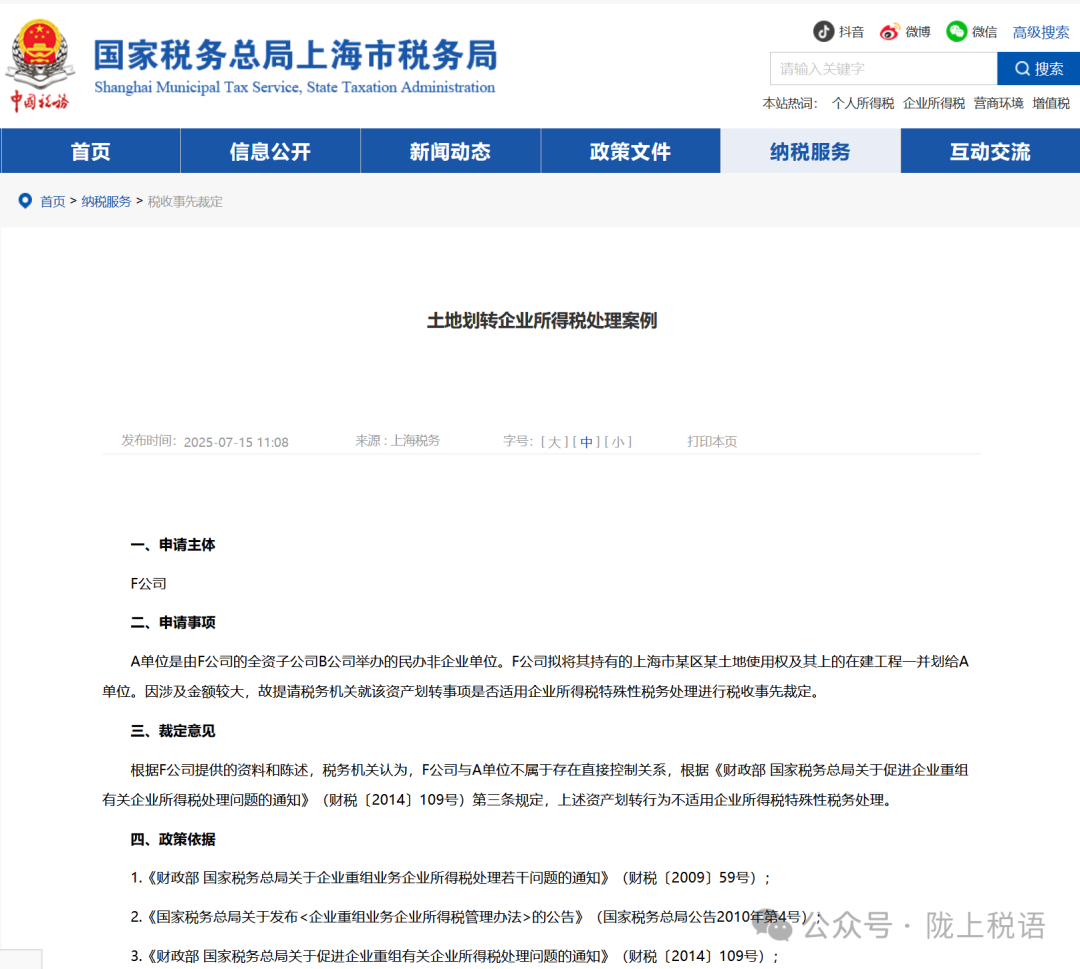Go to 首页 in main navigation bar
This screenshot has height=969, width=1080.
(x=90, y=151)
